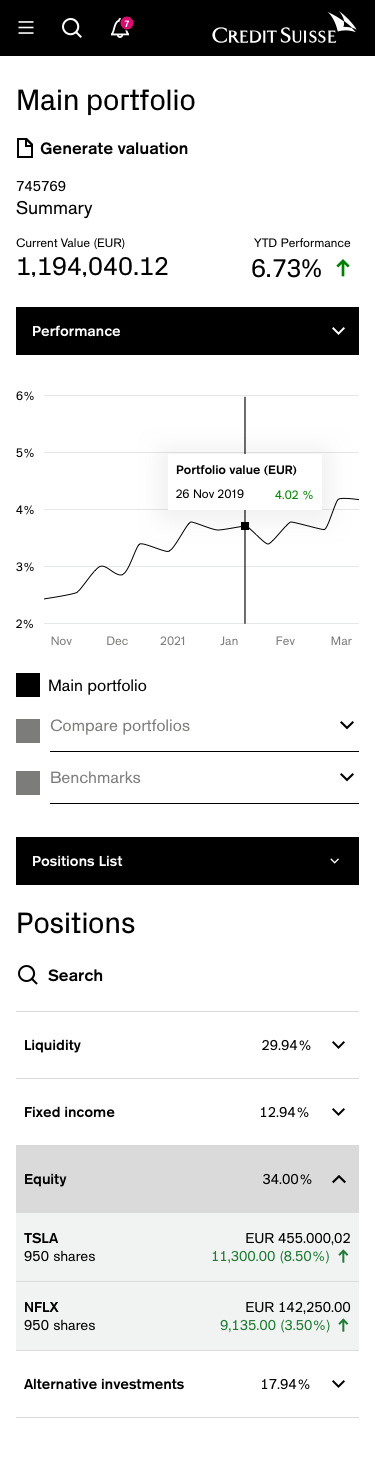Click the Positions search magnifier icon
The image size is (375, 1461).
pyautogui.click(x=28, y=975)
